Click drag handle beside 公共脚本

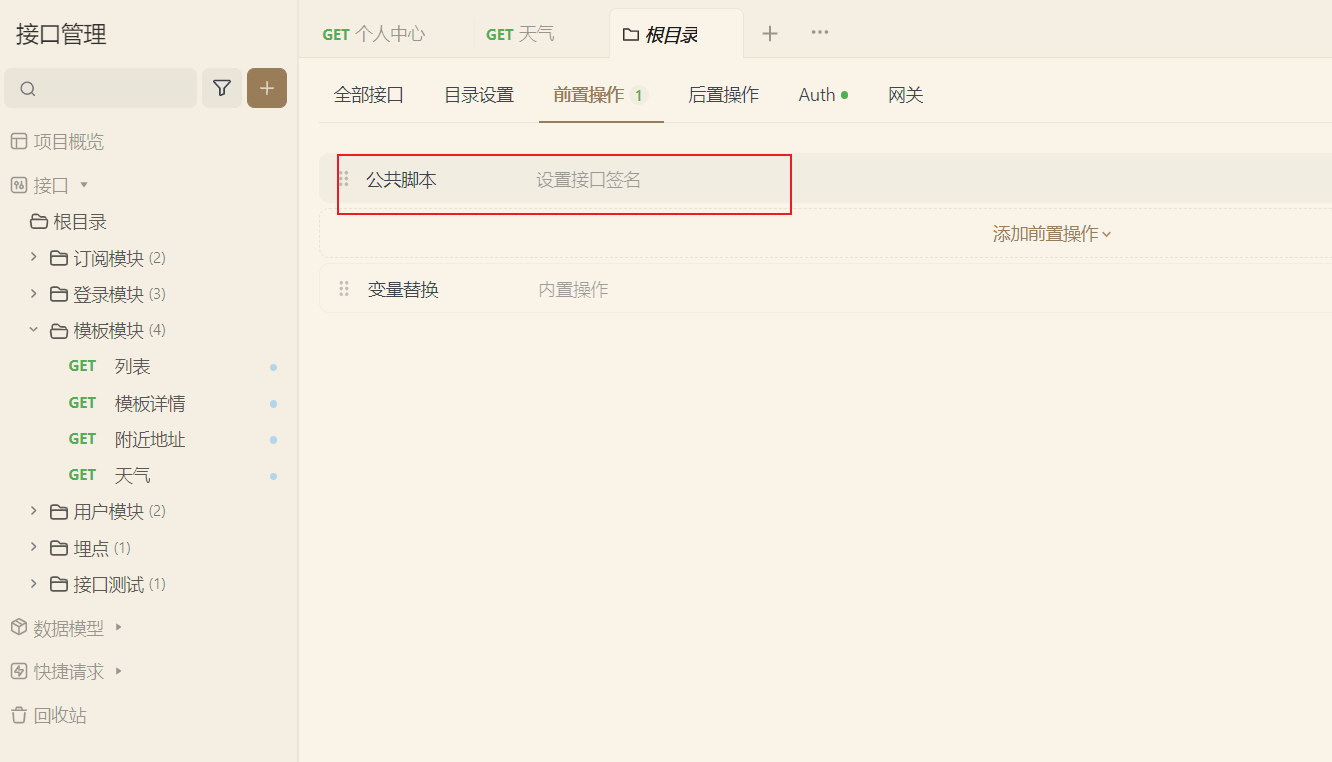344,179
